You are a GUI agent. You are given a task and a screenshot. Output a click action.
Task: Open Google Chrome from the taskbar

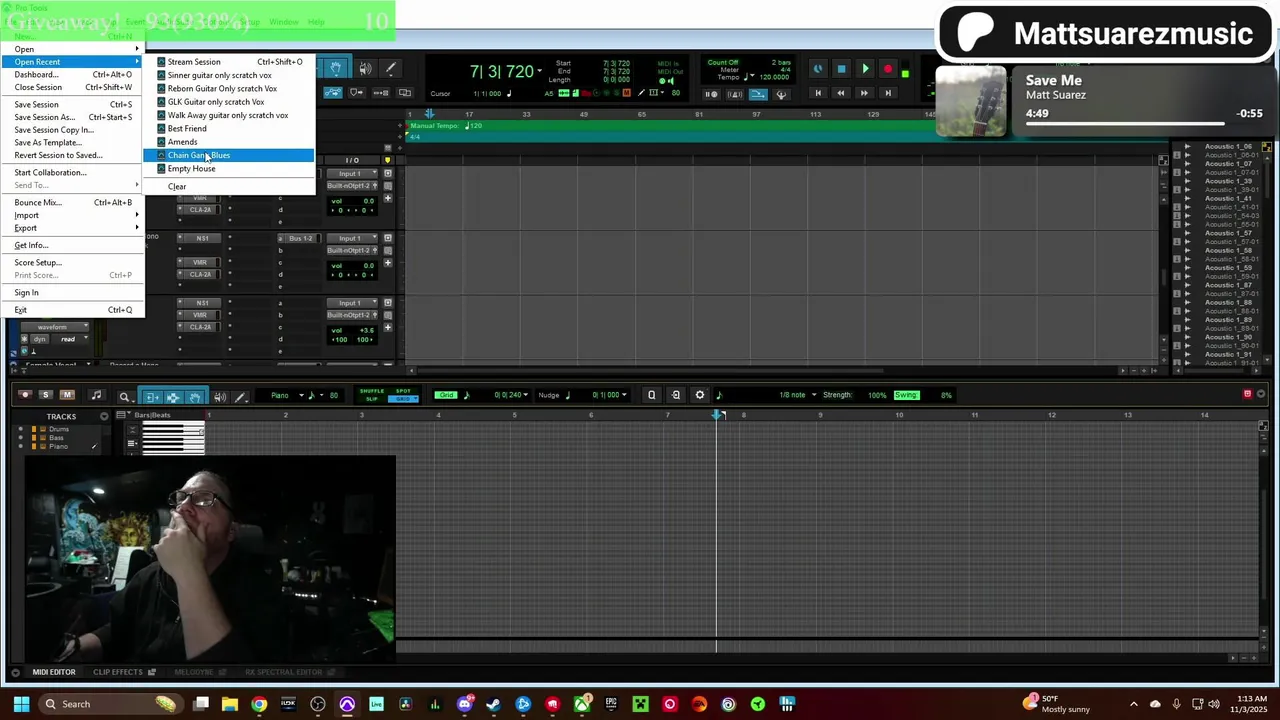259,704
